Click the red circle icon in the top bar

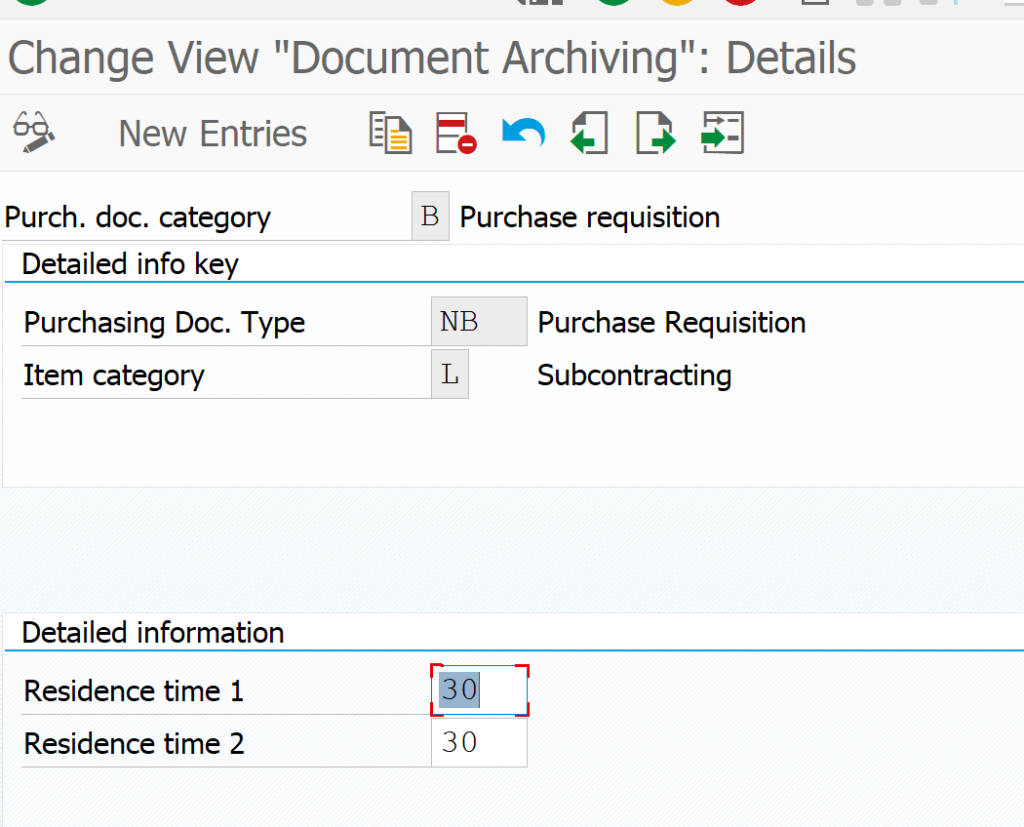(x=739, y=3)
